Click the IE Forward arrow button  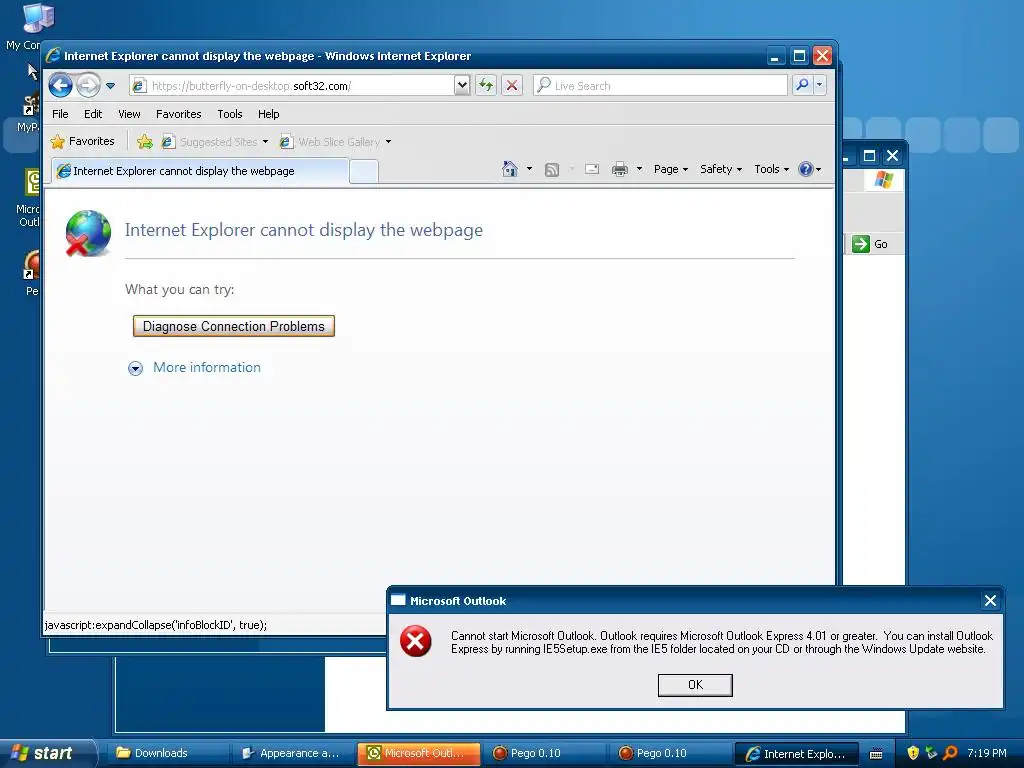coord(88,85)
